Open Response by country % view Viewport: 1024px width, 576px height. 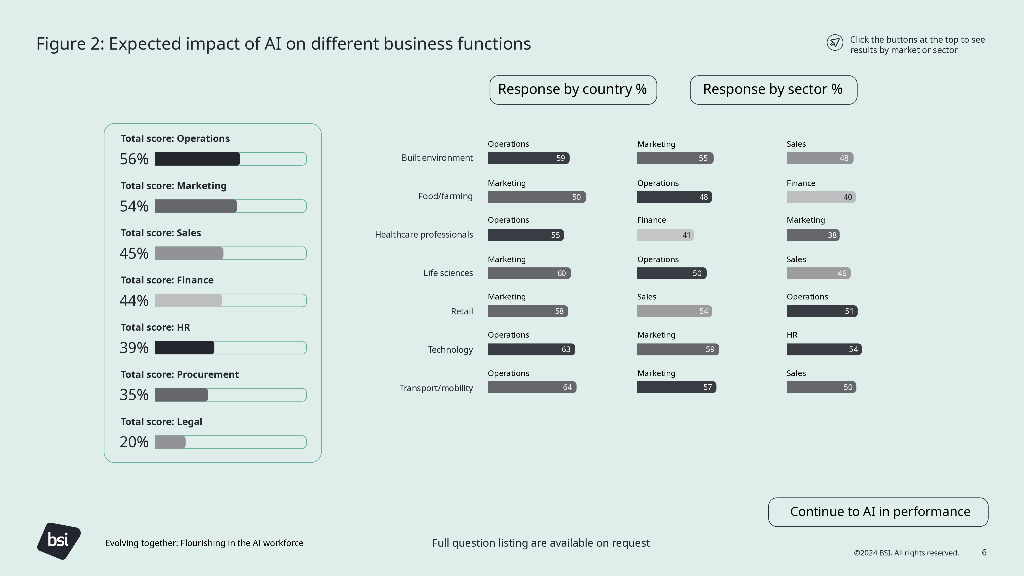[x=572, y=90]
